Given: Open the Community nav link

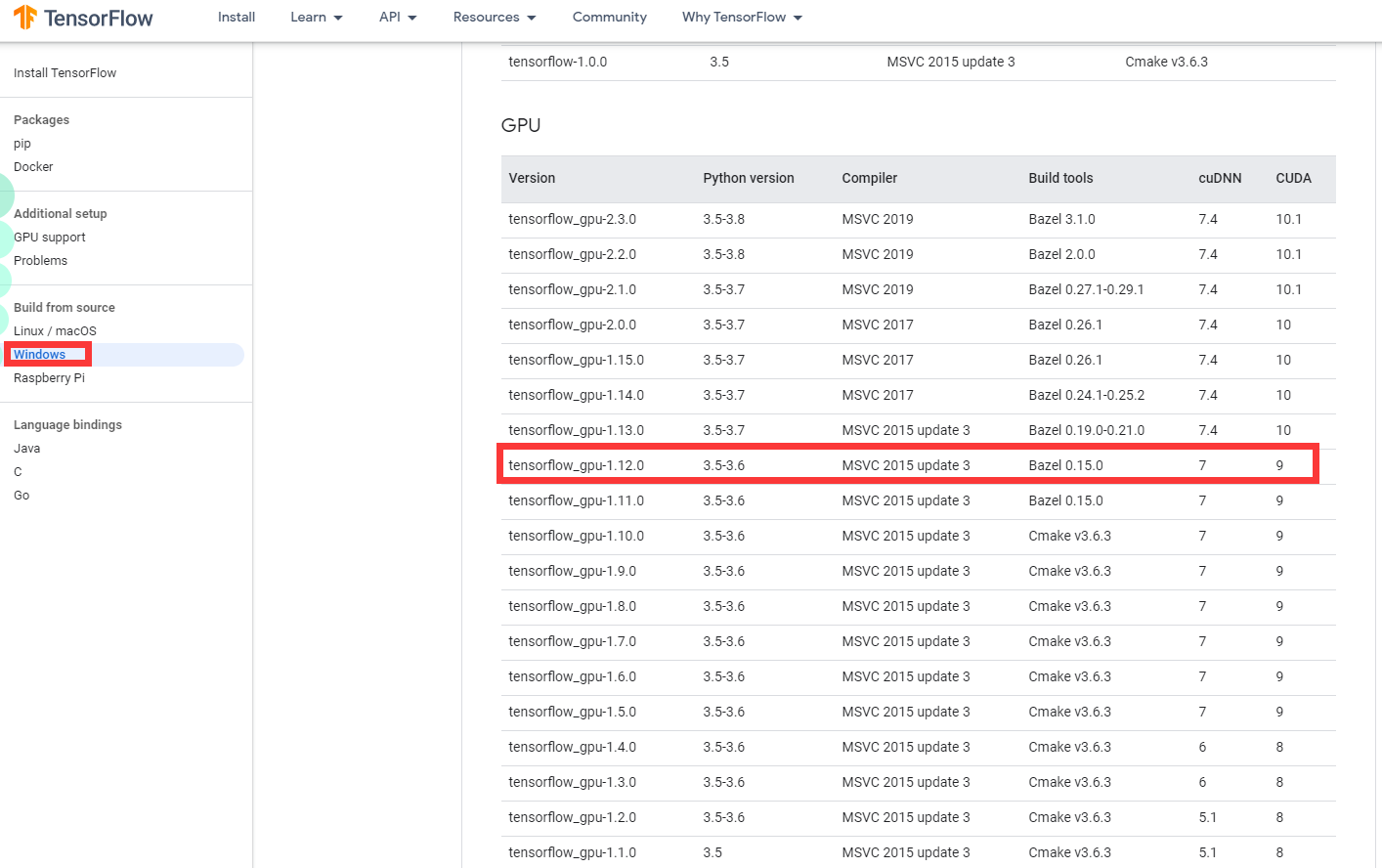Looking at the screenshot, I should tap(610, 18).
